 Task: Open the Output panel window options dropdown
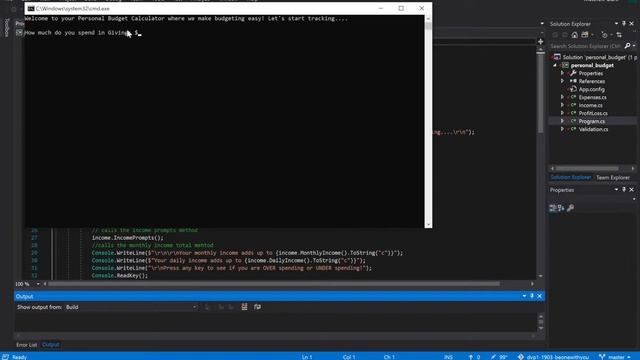coord(524,296)
